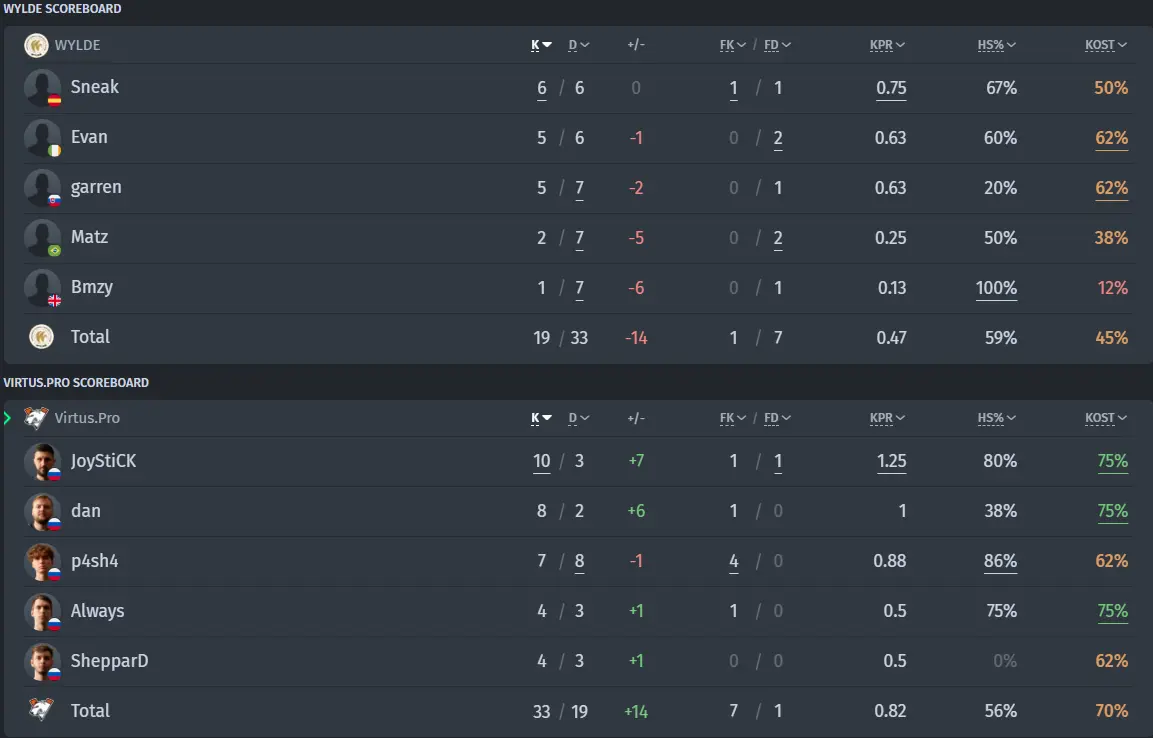The image size is (1153, 738).
Task: Open Bmzy's avatar with UK flag
Action: [42, 288]
